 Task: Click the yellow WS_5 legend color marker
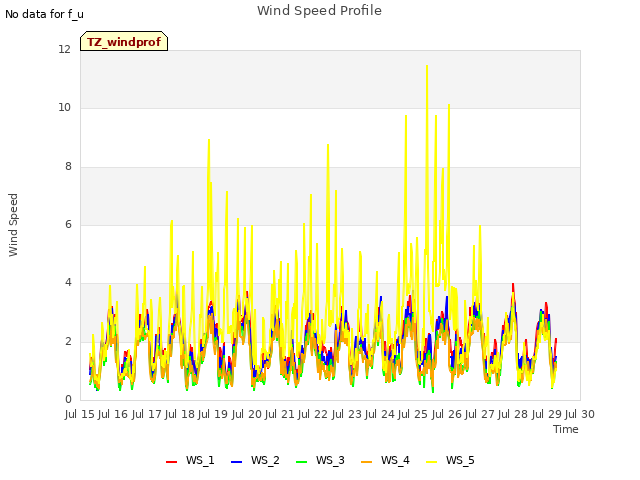(x=431, y=462)
